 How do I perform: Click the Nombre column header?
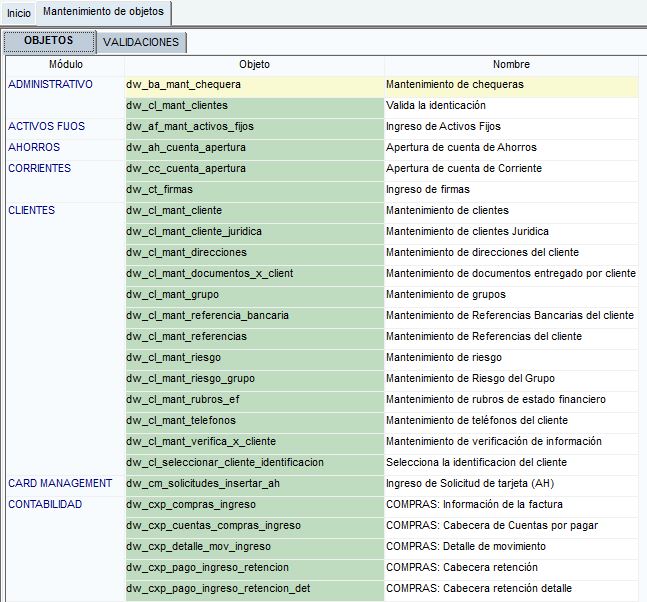point(511,64)
